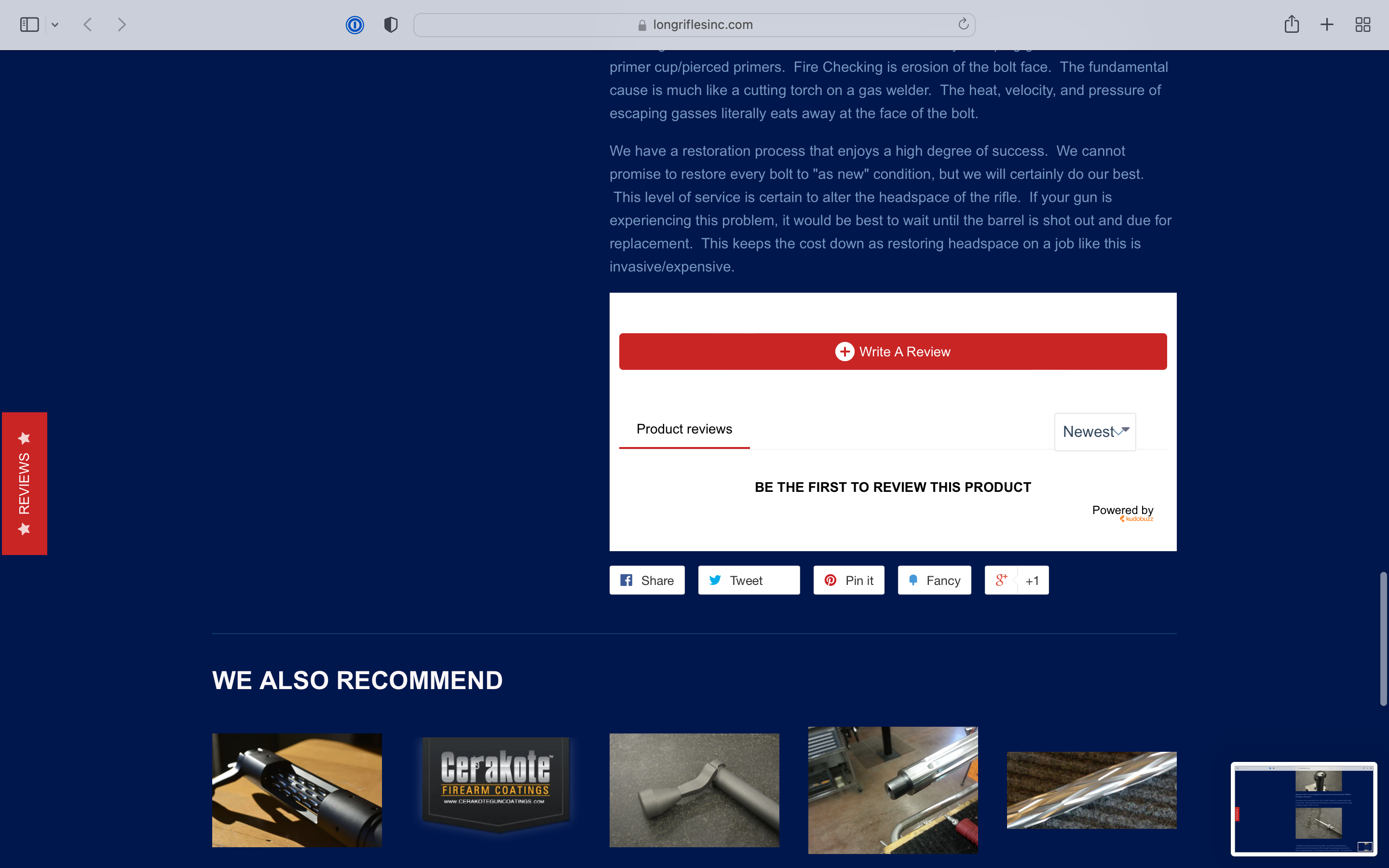1389x868 pixels.
Task: Click the longriflesinc.com address bar
Action: (694, 25)
